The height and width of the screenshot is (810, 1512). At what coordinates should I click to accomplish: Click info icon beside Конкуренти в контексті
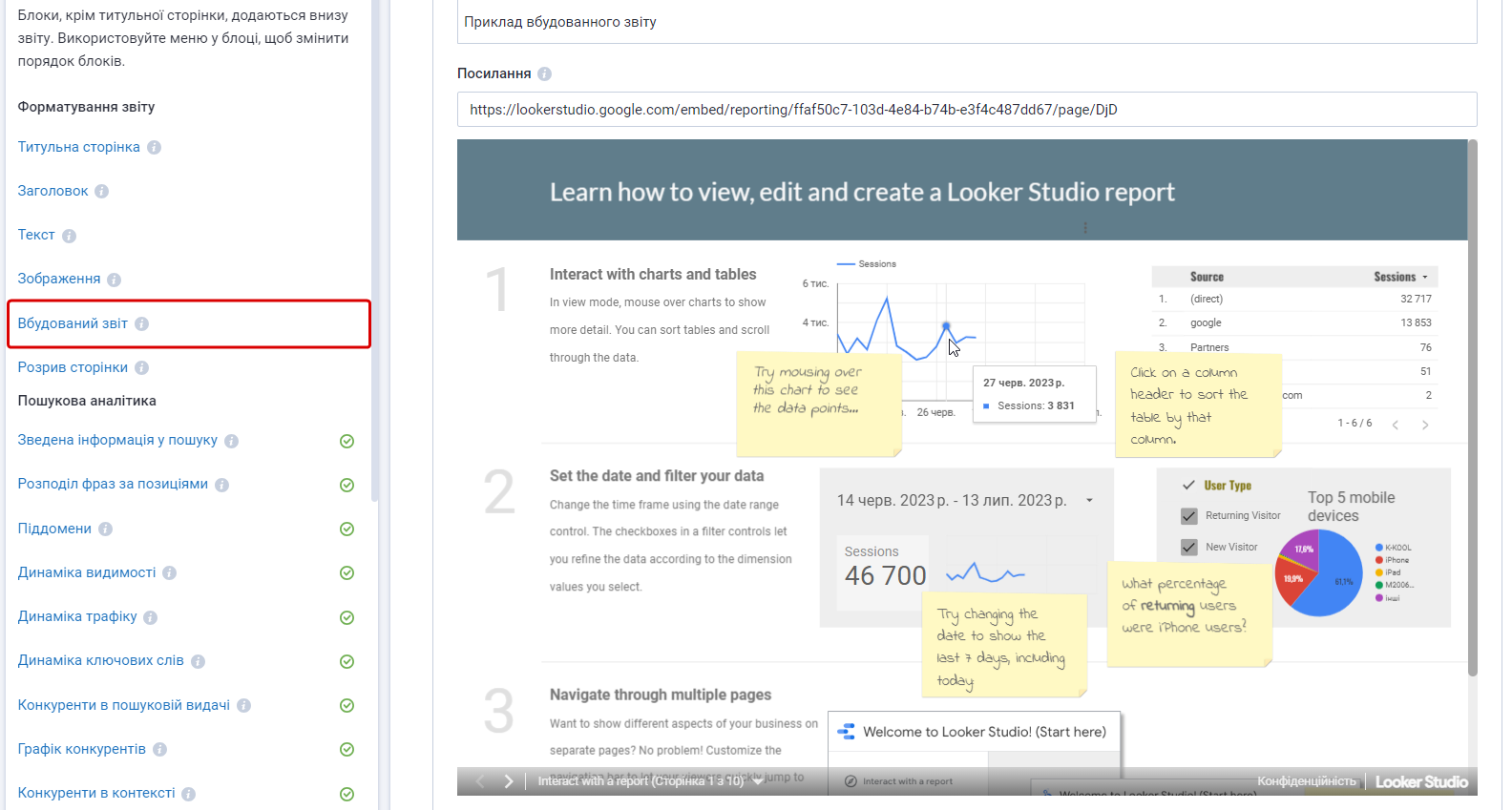[x=188, y=794]
